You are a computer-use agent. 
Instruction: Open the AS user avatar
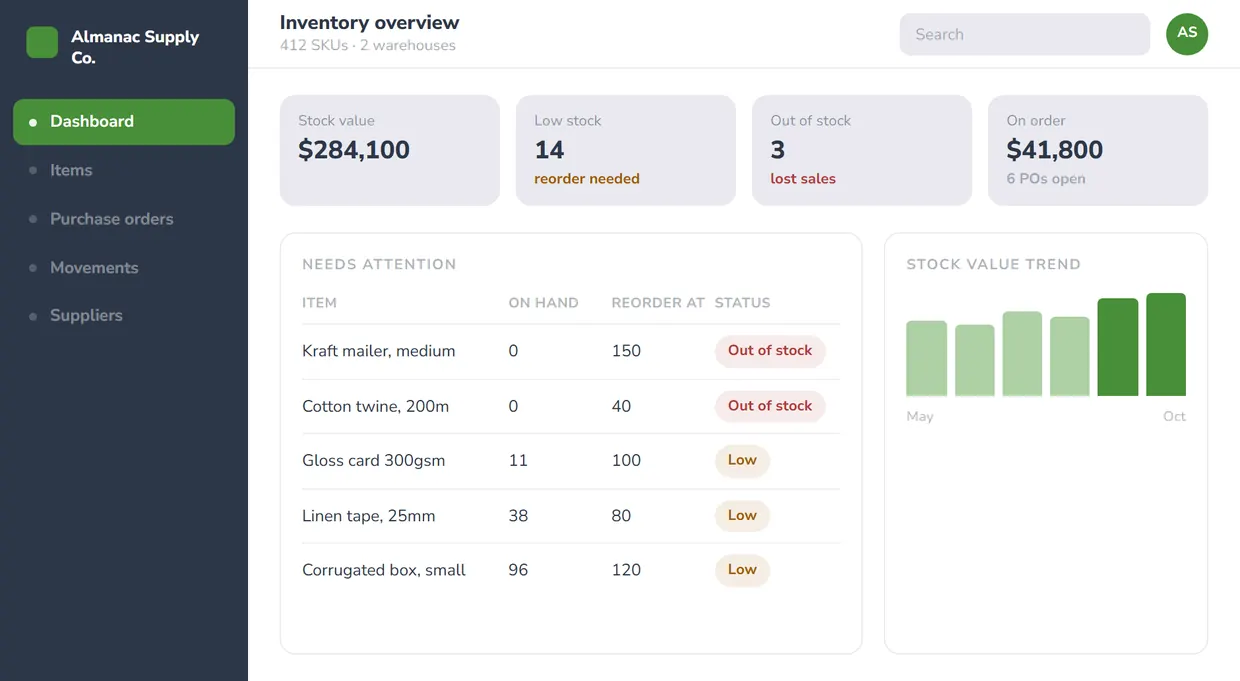coord(1187,34)
